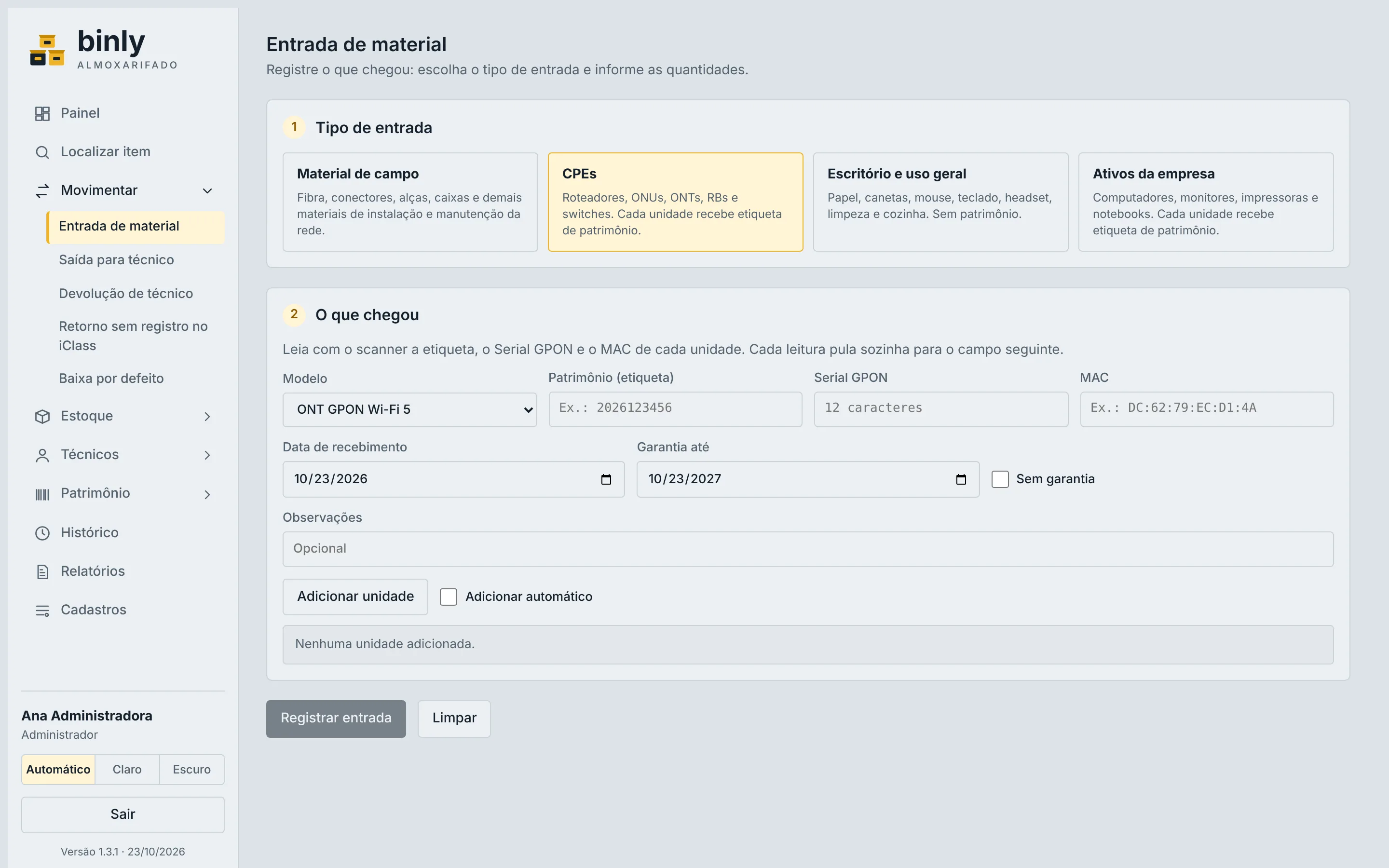Click the Registrar entrada button

point(336,718)
